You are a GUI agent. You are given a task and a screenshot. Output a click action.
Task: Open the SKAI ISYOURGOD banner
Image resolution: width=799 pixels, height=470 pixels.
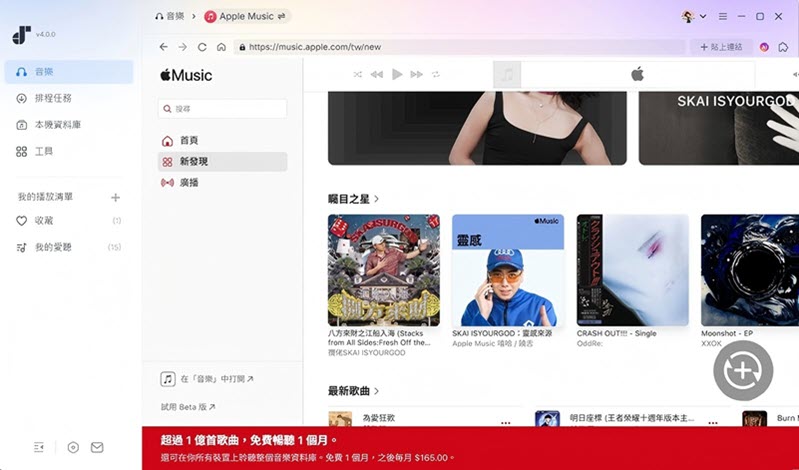point(718,128)
